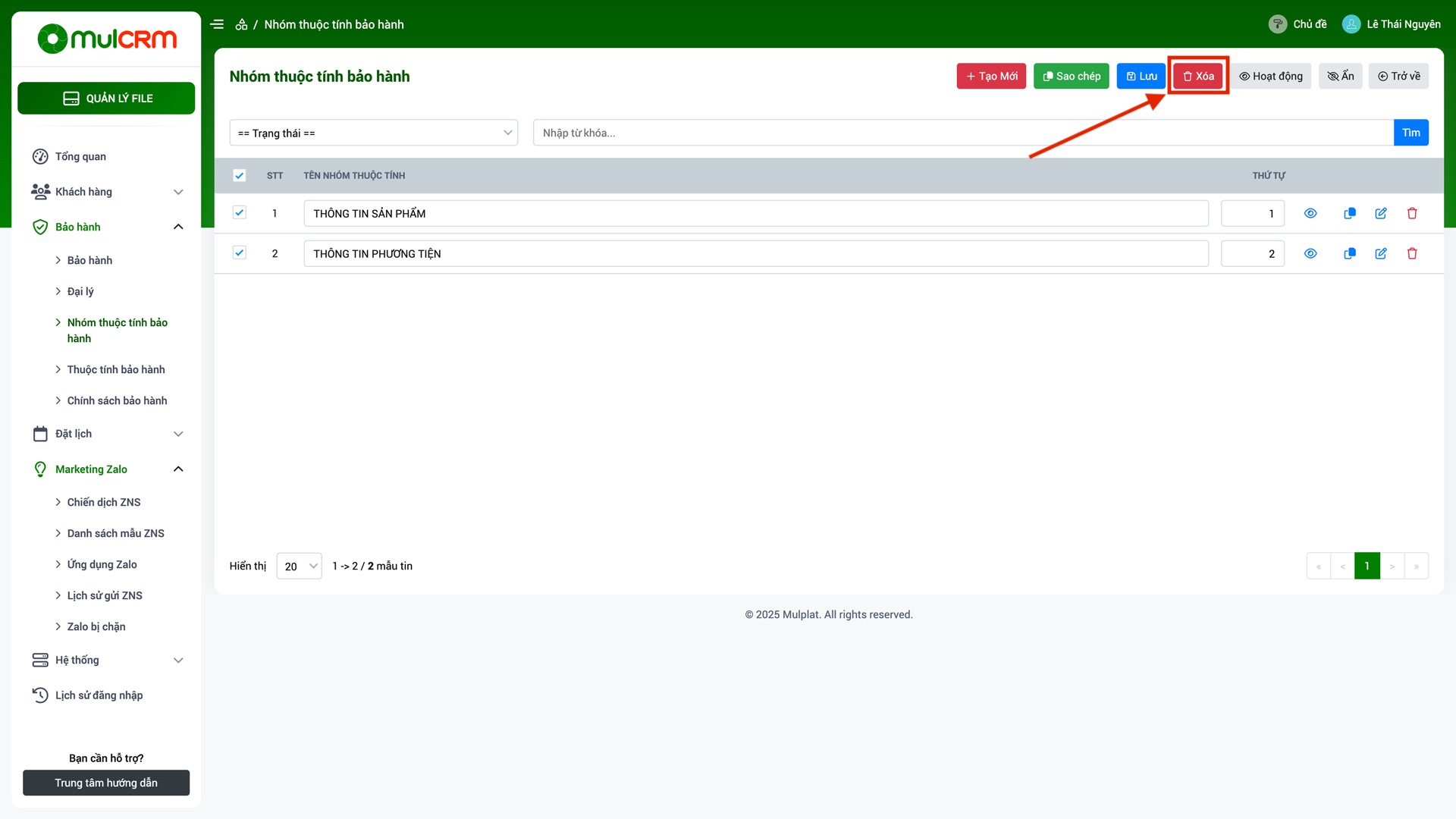Click the hamburger menu toggle icon
The image size is (1456, 819).
217,24
